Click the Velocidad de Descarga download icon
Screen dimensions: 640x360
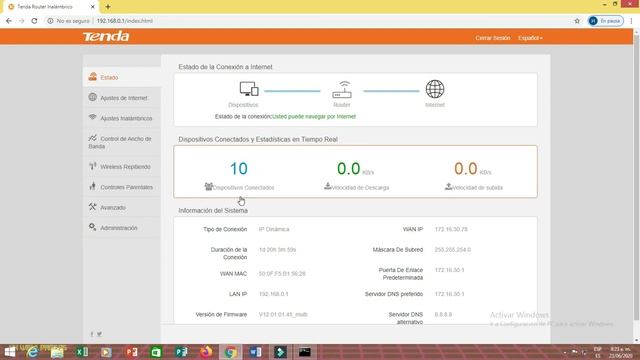[x=327, y=186]
